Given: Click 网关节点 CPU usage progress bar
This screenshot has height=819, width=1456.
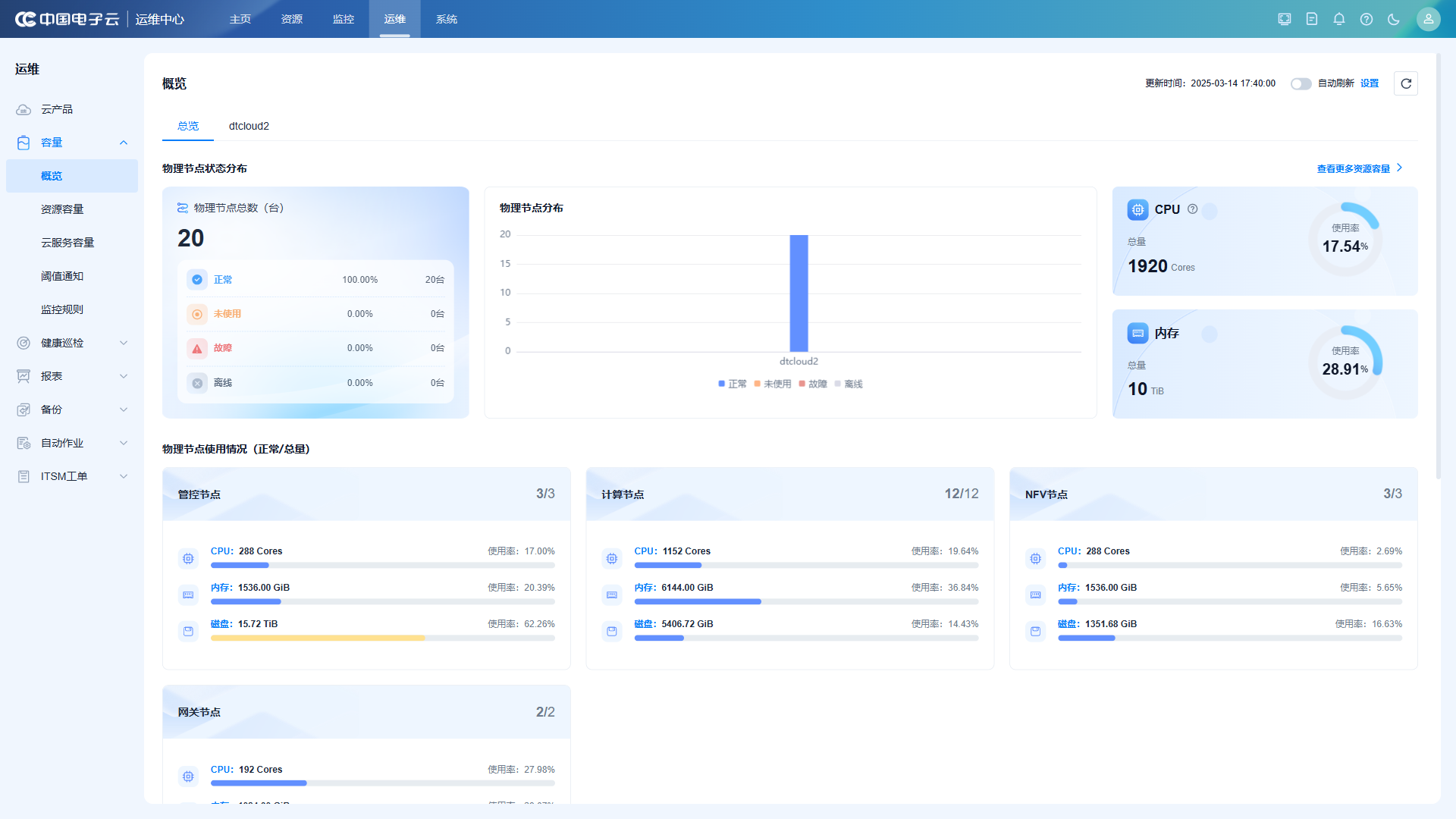Looking at the screenshot, I should pyautogui.click(x=383, y=783).
